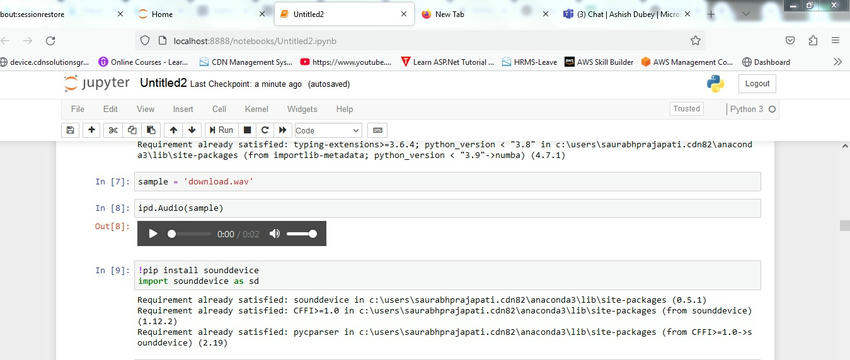The image size is (850, 360).
Task: Insert cell below with plus icon
Action: click(x=91, y=130)
